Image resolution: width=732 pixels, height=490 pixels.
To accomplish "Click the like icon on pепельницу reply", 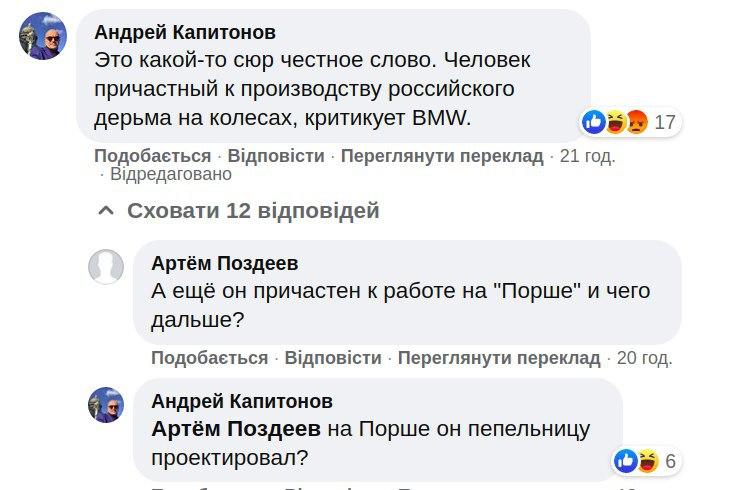I will pyautogui.click(x=626, y=460).
